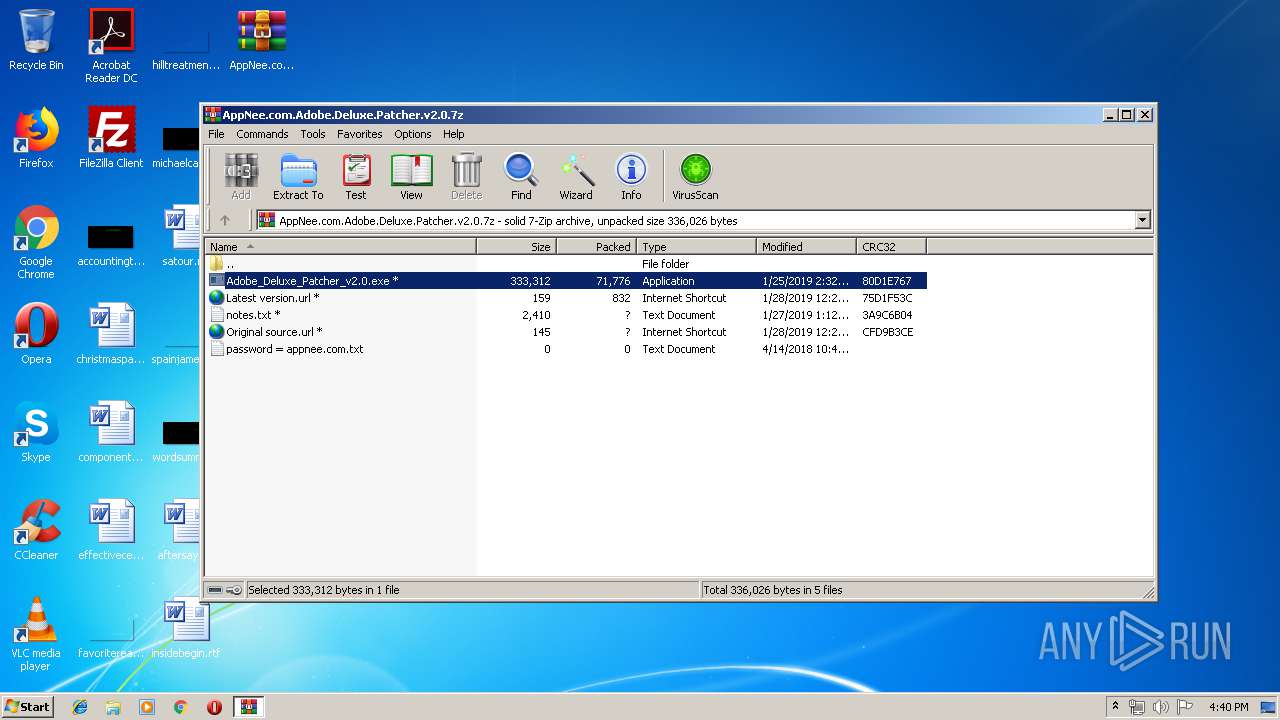Screen dimensions: 1280x720
Task: Open the Tools menu
Action: point(313,134)
